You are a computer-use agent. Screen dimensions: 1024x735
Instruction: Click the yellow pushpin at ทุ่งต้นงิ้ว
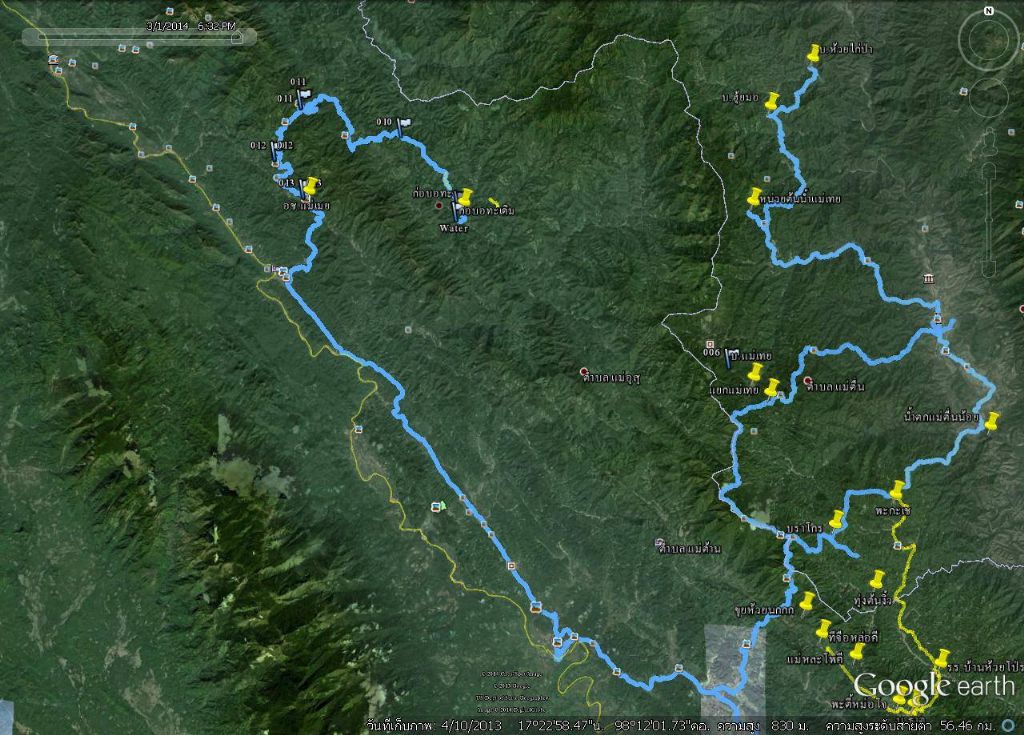pyautogui.click(x=878, y=579)
